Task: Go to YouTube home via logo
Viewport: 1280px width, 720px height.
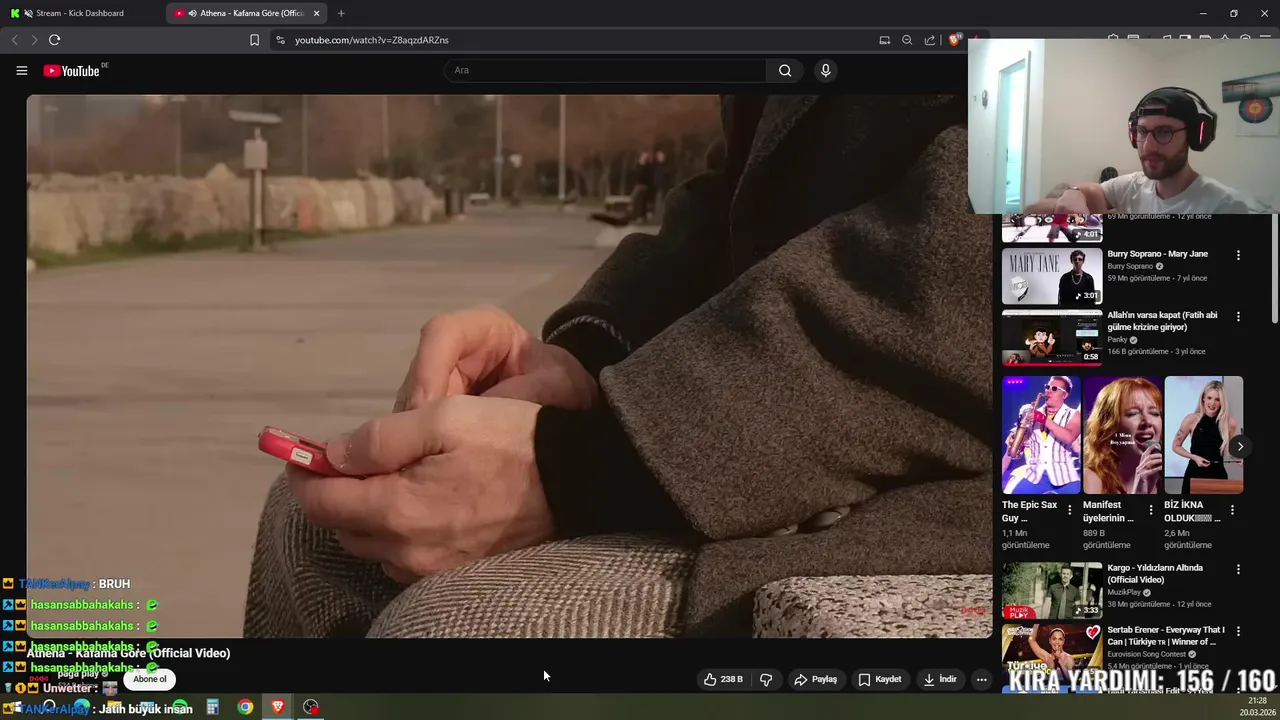Action: click(72, 71)
